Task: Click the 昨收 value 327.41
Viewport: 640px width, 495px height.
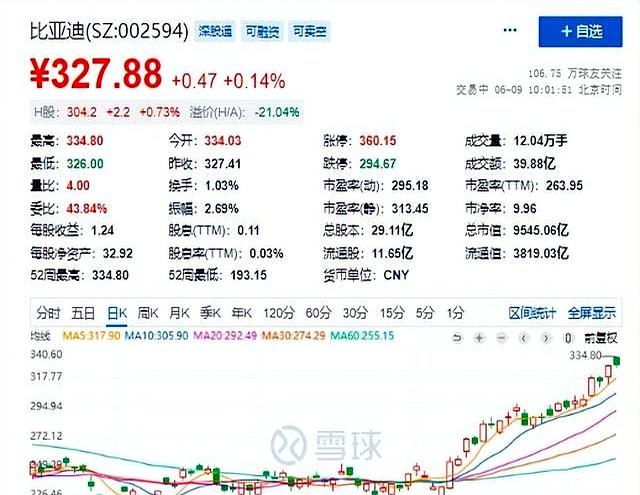Action: click(223, 164)
